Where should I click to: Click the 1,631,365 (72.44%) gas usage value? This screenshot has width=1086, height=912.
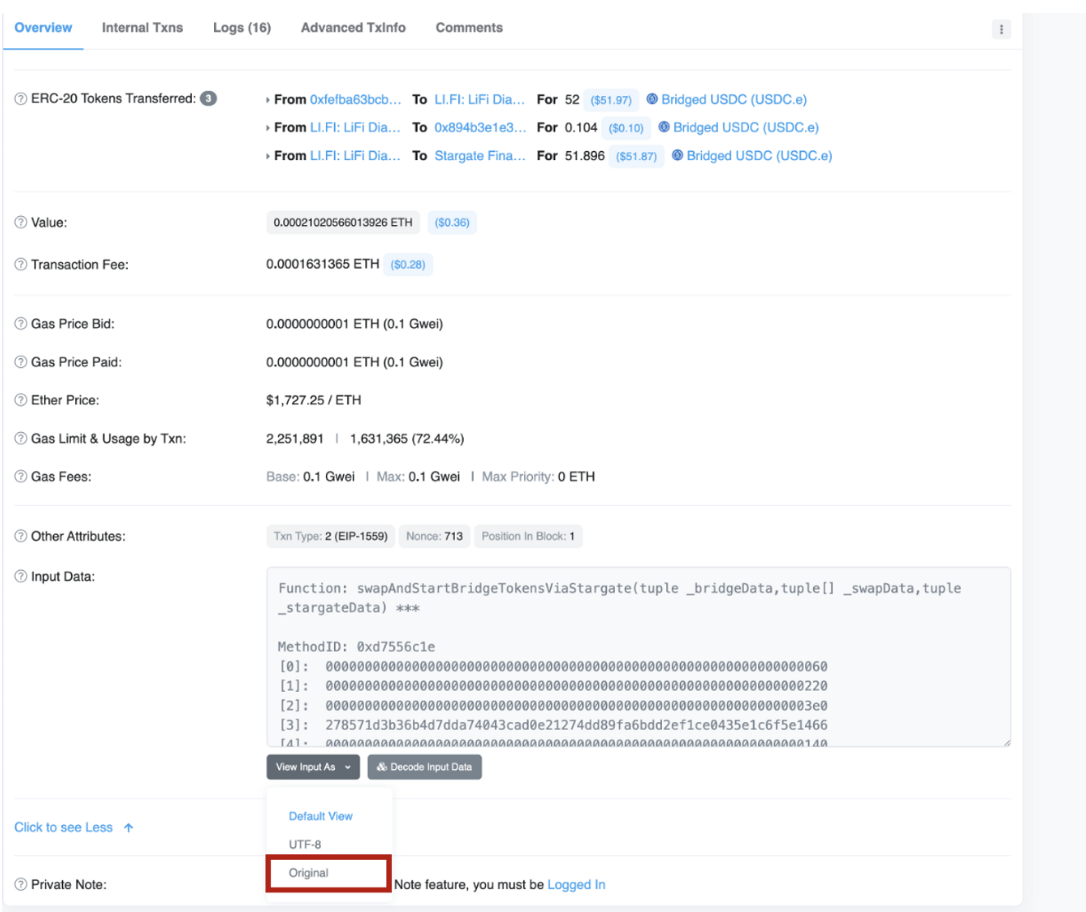(x=407, y=438)
